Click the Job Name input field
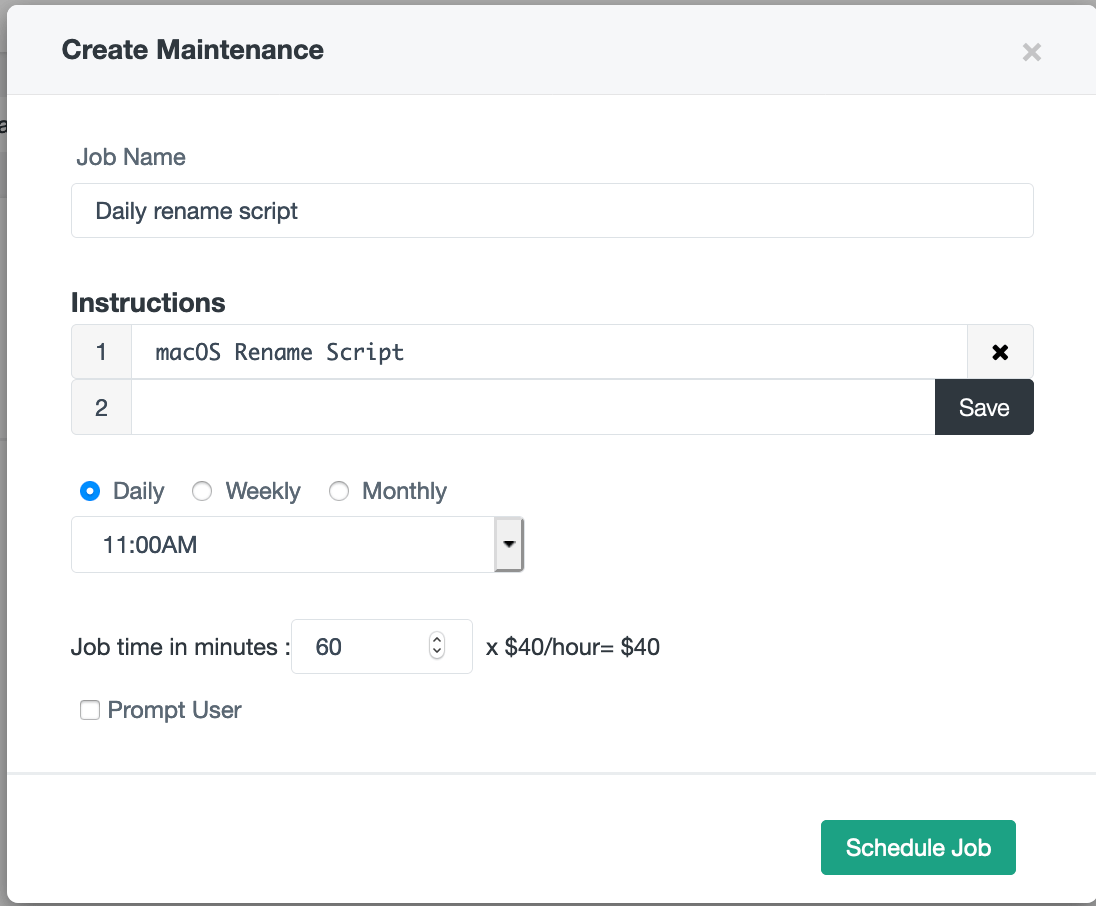This screenshot has width=1096, height=906. click(x=551, y=211)
